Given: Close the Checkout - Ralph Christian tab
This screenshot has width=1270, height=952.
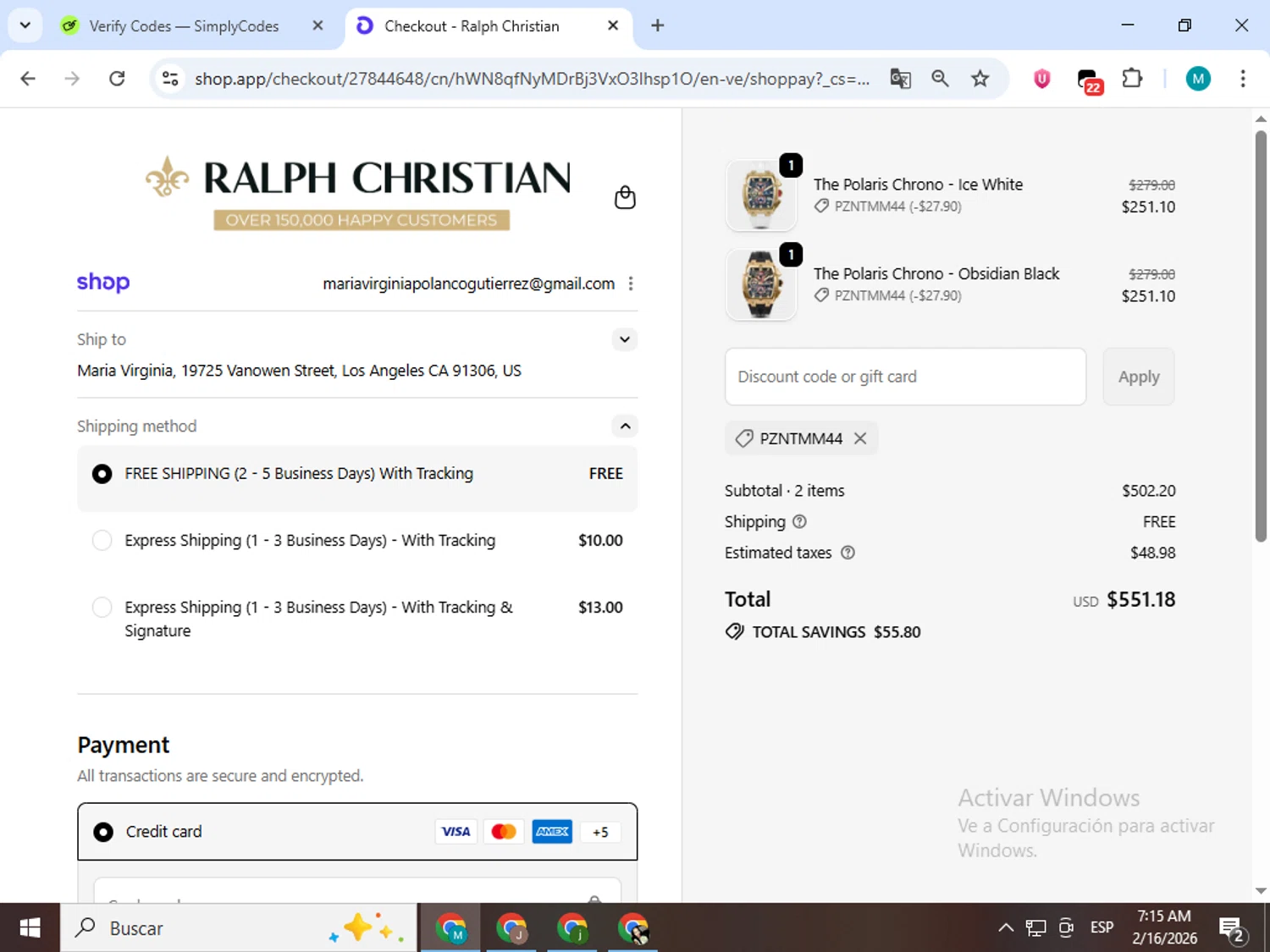Looking at the screenshot, I should 613,25.
